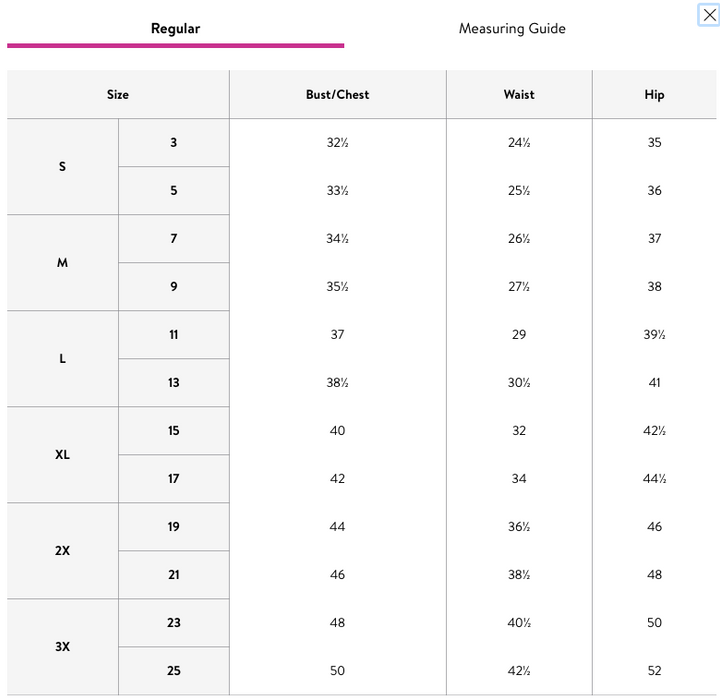Select the XL size group cell

pyautogui.click(x=62, y=455)
